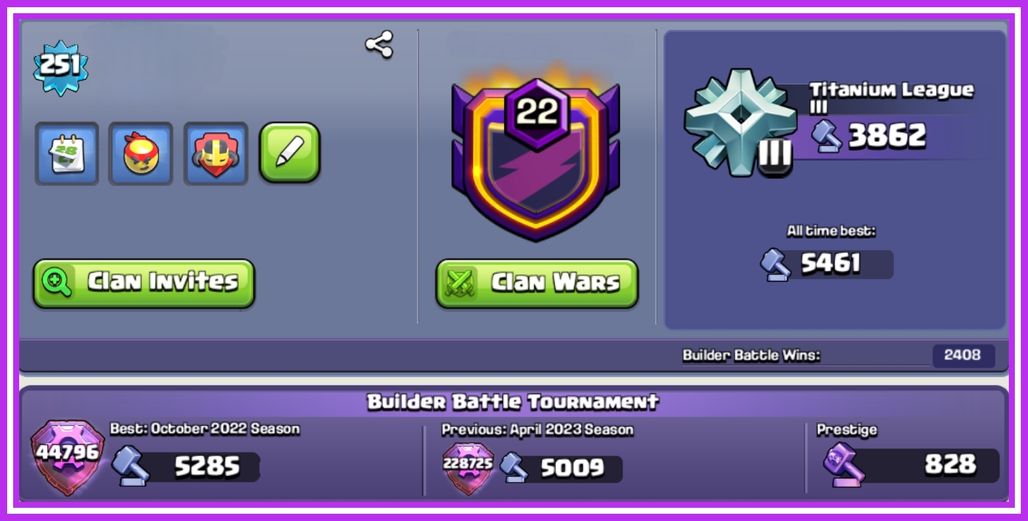Tap the share icon
Image resolution: width=1028 pixels, height=521 pixels.
click(x=379, y=45)
